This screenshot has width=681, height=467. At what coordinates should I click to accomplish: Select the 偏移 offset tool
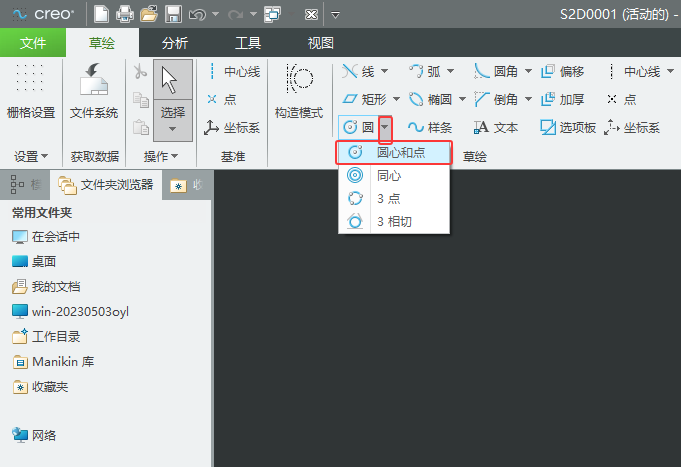pos(562,71)
